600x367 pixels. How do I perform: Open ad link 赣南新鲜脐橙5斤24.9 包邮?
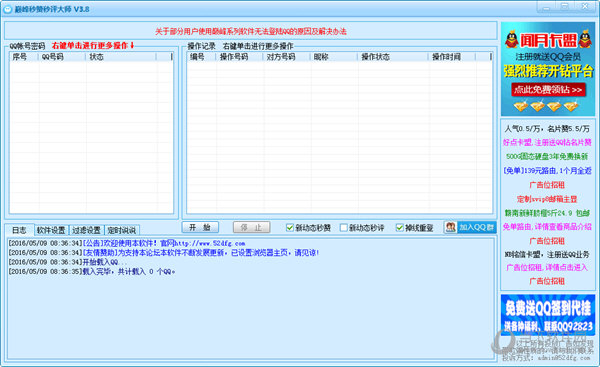(547, 213)
